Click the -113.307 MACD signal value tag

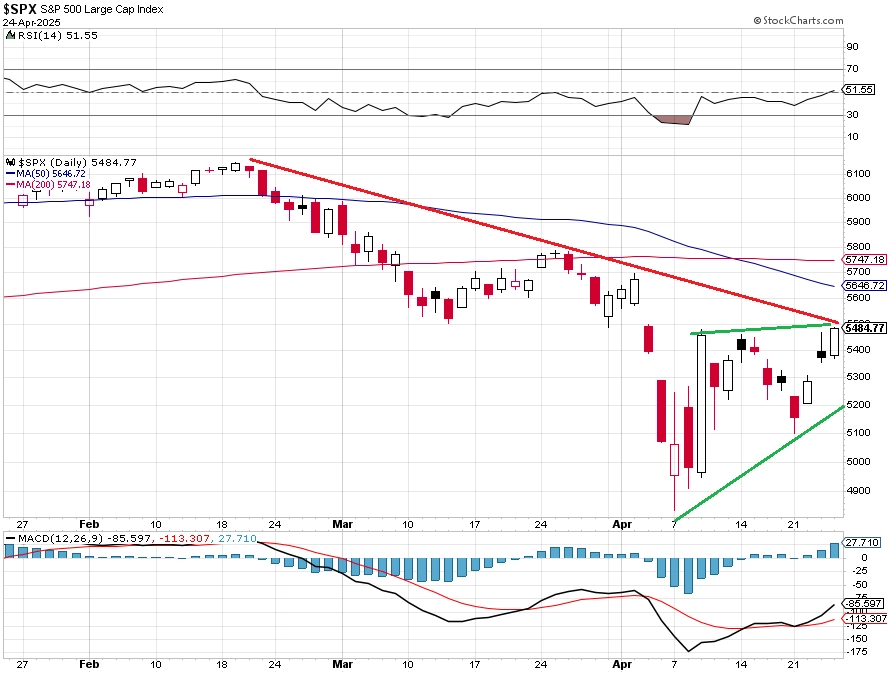pos(865,618)
